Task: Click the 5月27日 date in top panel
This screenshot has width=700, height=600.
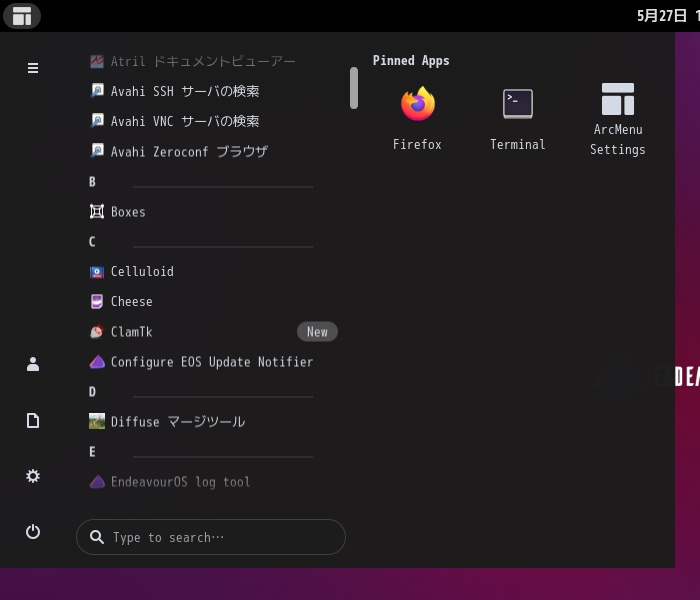Action: pyautogui.click(x=662, y=16)
